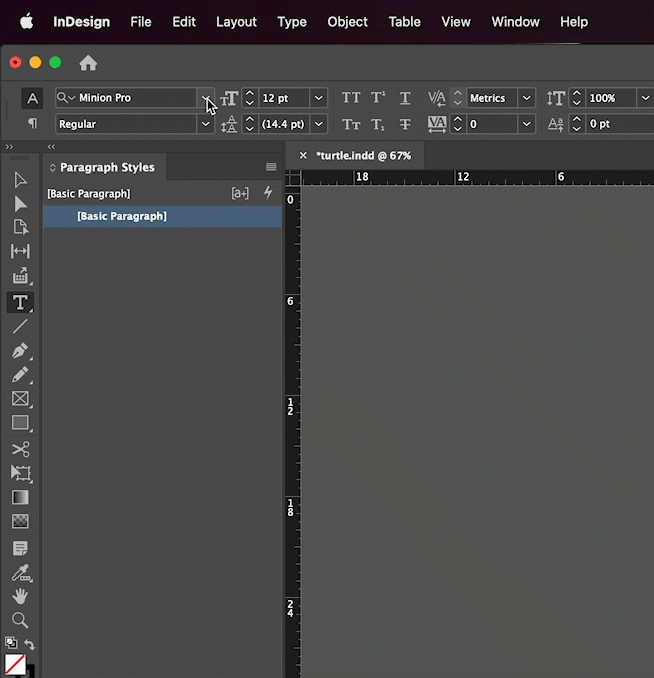Click the font size 12 pt field

[284, 98]
